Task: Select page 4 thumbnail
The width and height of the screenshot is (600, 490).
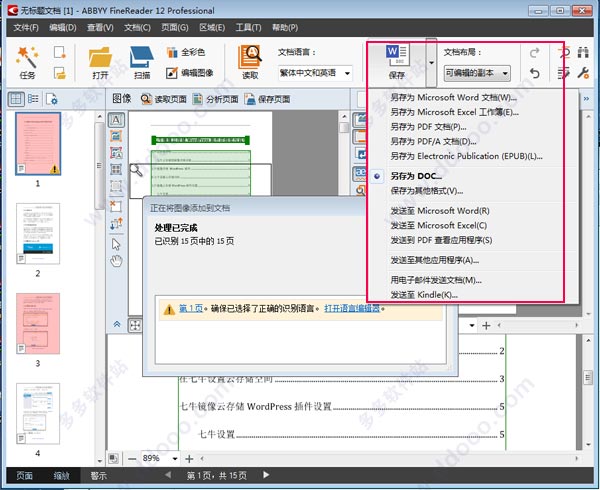Action: coord(38,413)
